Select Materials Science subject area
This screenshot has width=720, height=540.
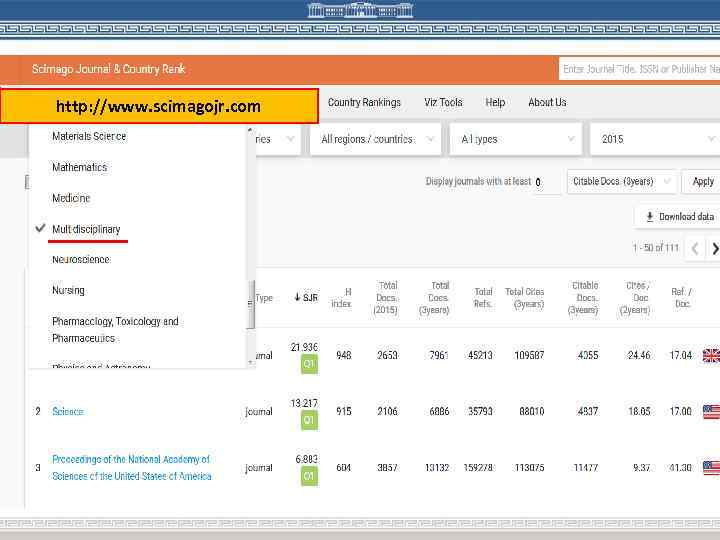tap(89, 136)
